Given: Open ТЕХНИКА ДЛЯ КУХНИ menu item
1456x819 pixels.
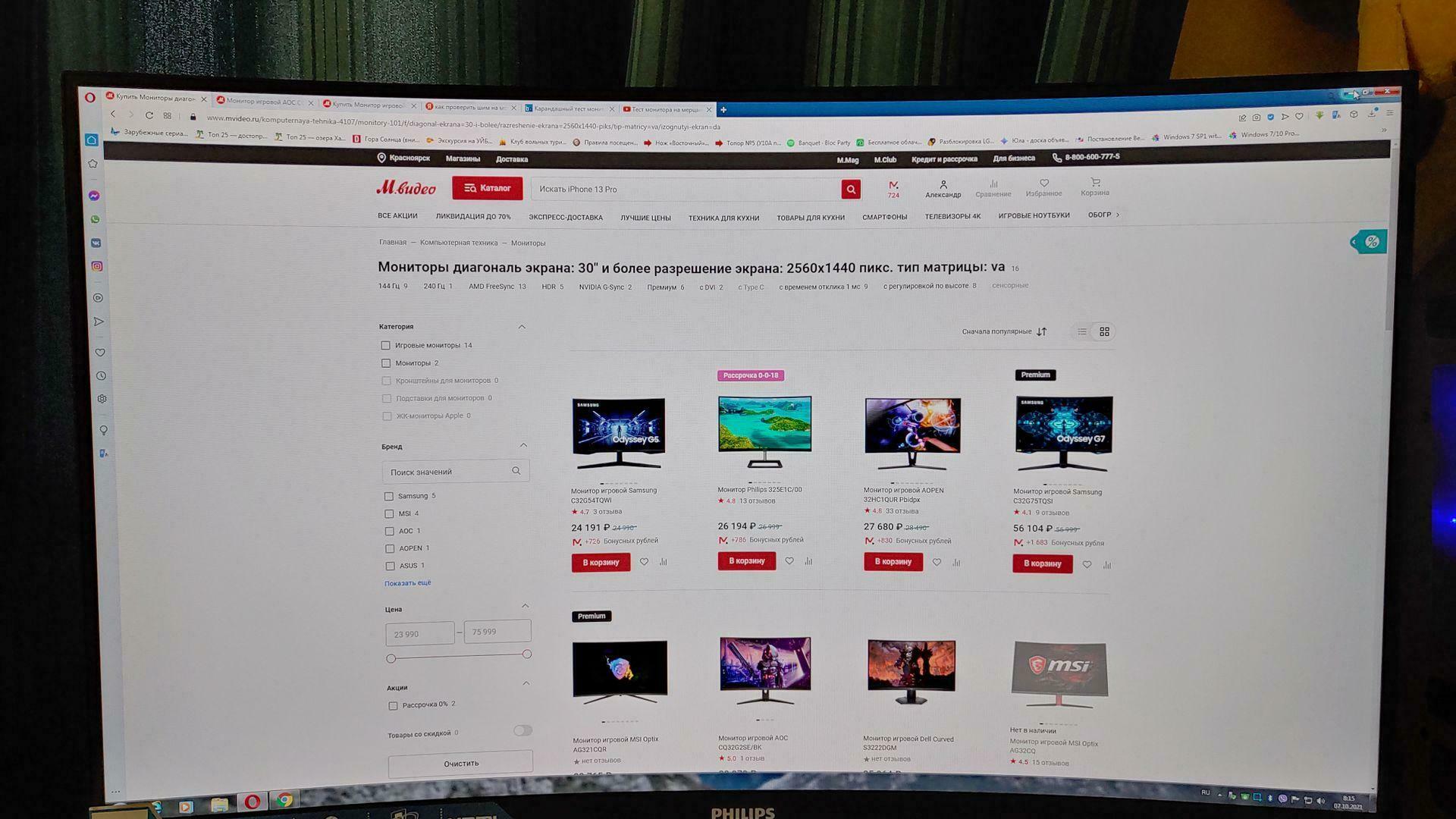Looking at the screenshot, I should pyautogui.click(x=723, y=218).
